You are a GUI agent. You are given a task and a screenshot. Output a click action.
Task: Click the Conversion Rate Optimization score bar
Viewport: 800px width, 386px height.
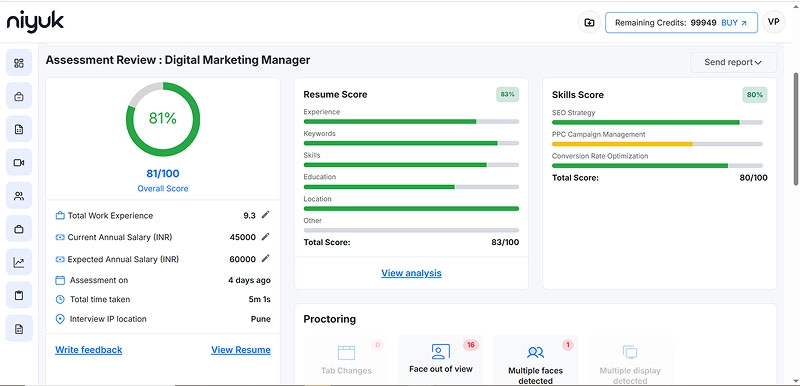point(657,166)
